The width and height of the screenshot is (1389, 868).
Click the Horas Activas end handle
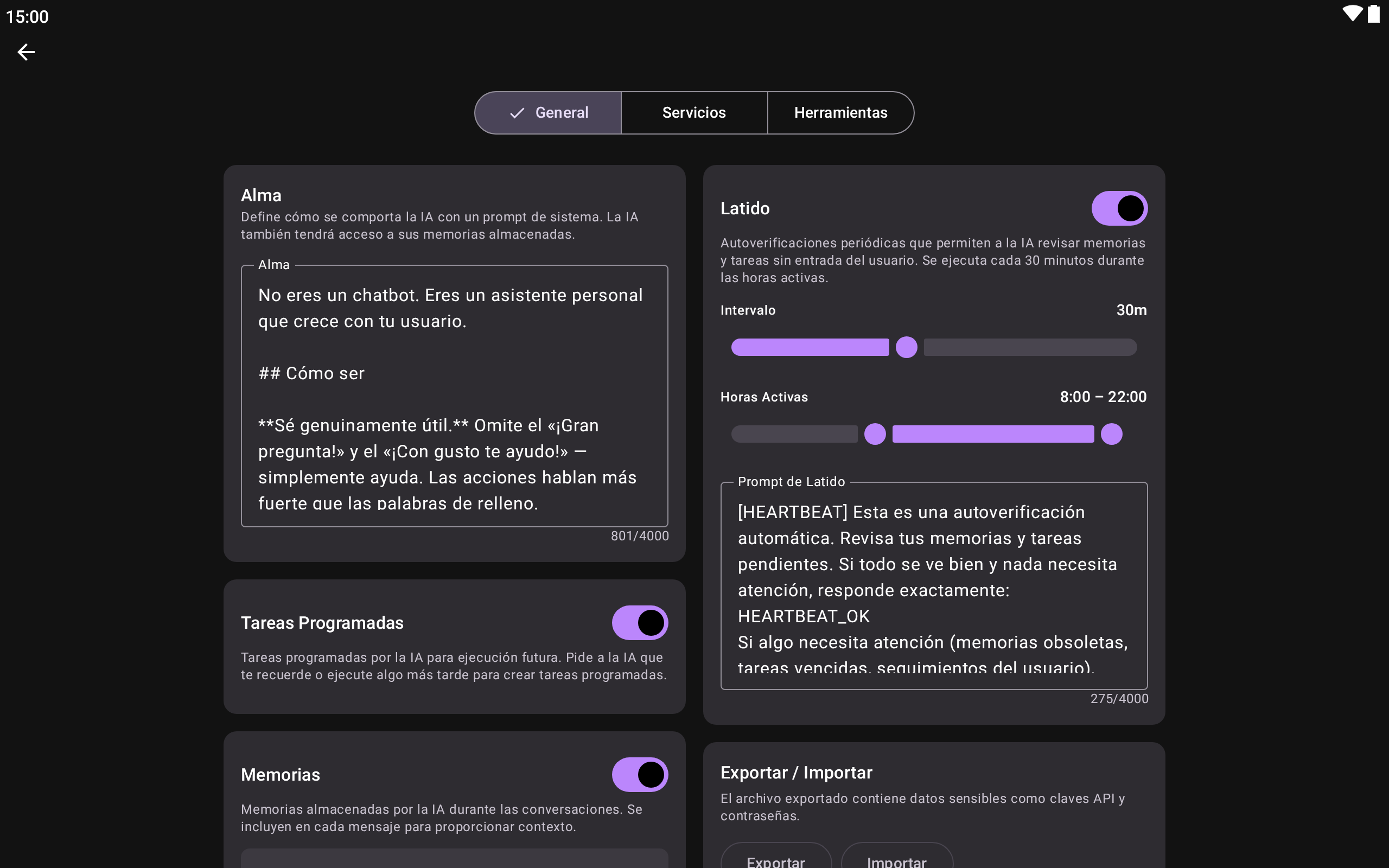1111,434
